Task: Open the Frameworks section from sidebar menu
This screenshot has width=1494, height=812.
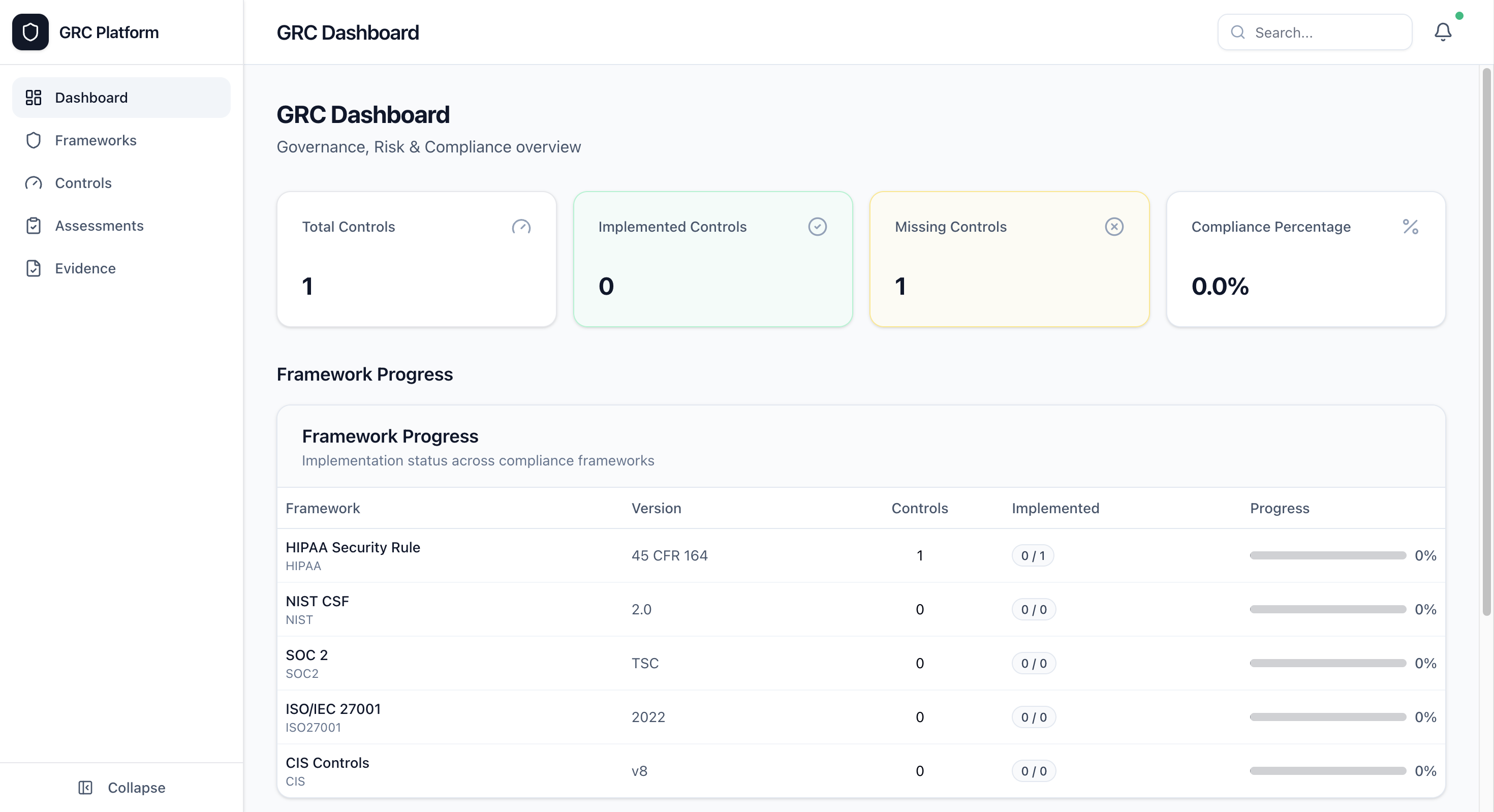Action: [96, 140]
